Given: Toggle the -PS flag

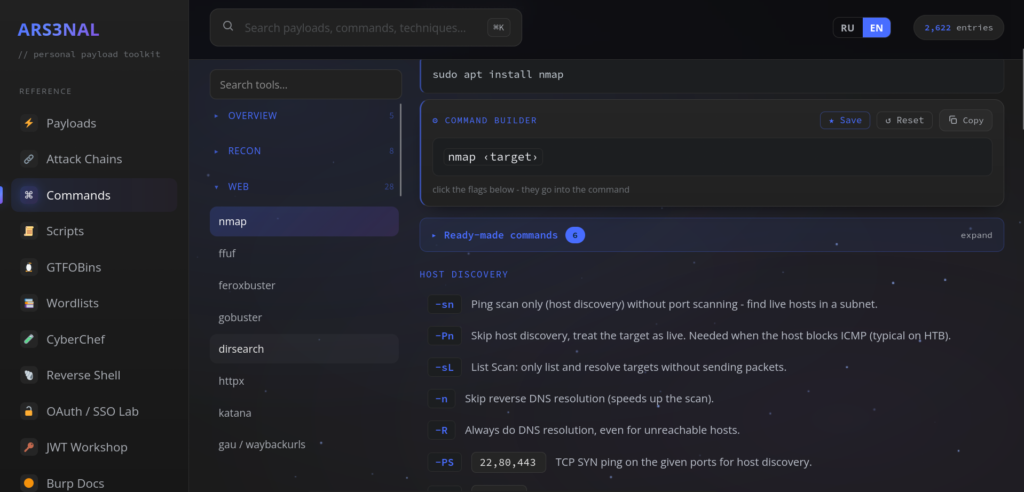Looking at the screenshot, I should tap(445, 463).
